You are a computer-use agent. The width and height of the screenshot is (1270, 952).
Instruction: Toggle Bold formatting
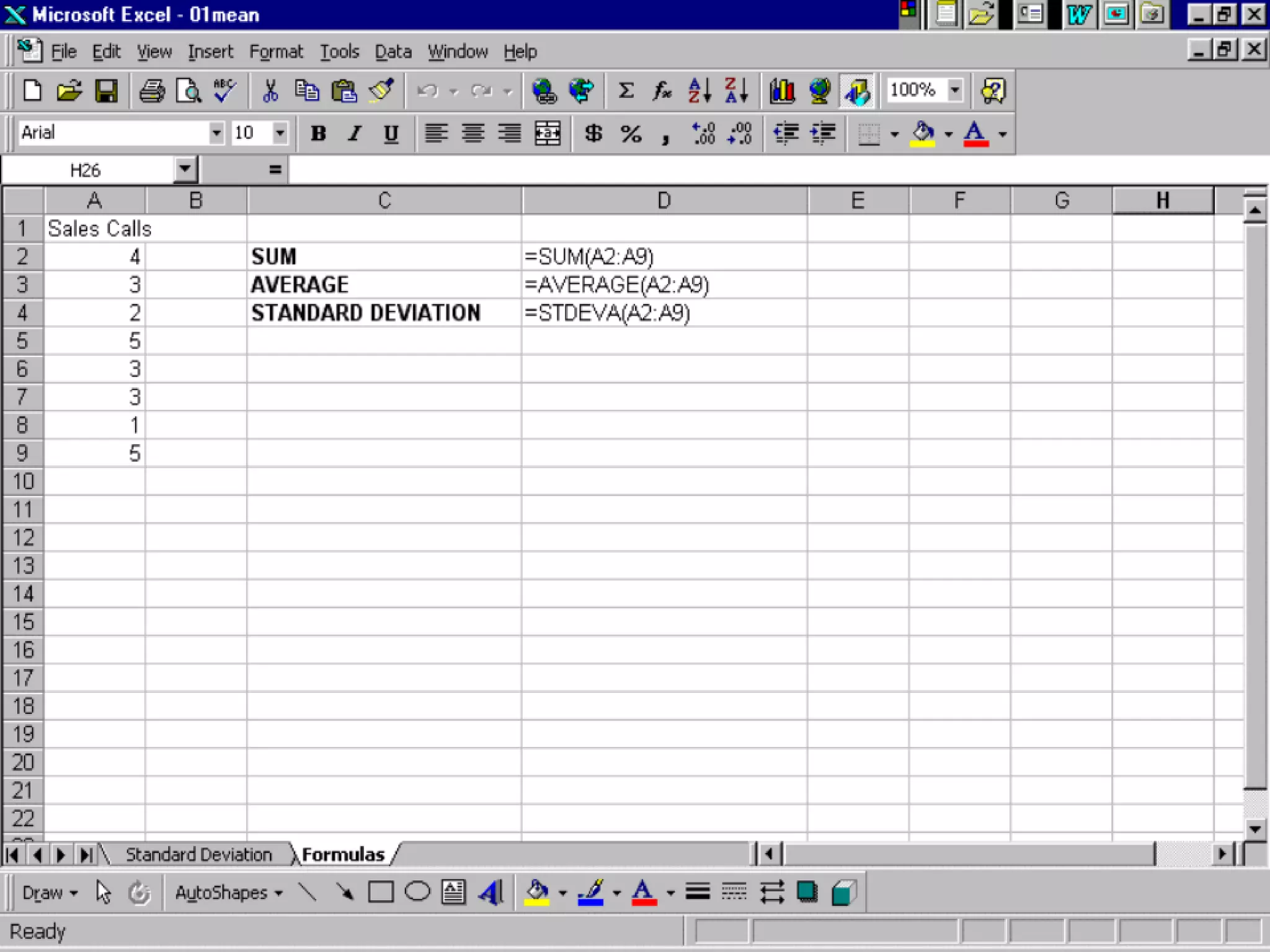coord(318,133)
